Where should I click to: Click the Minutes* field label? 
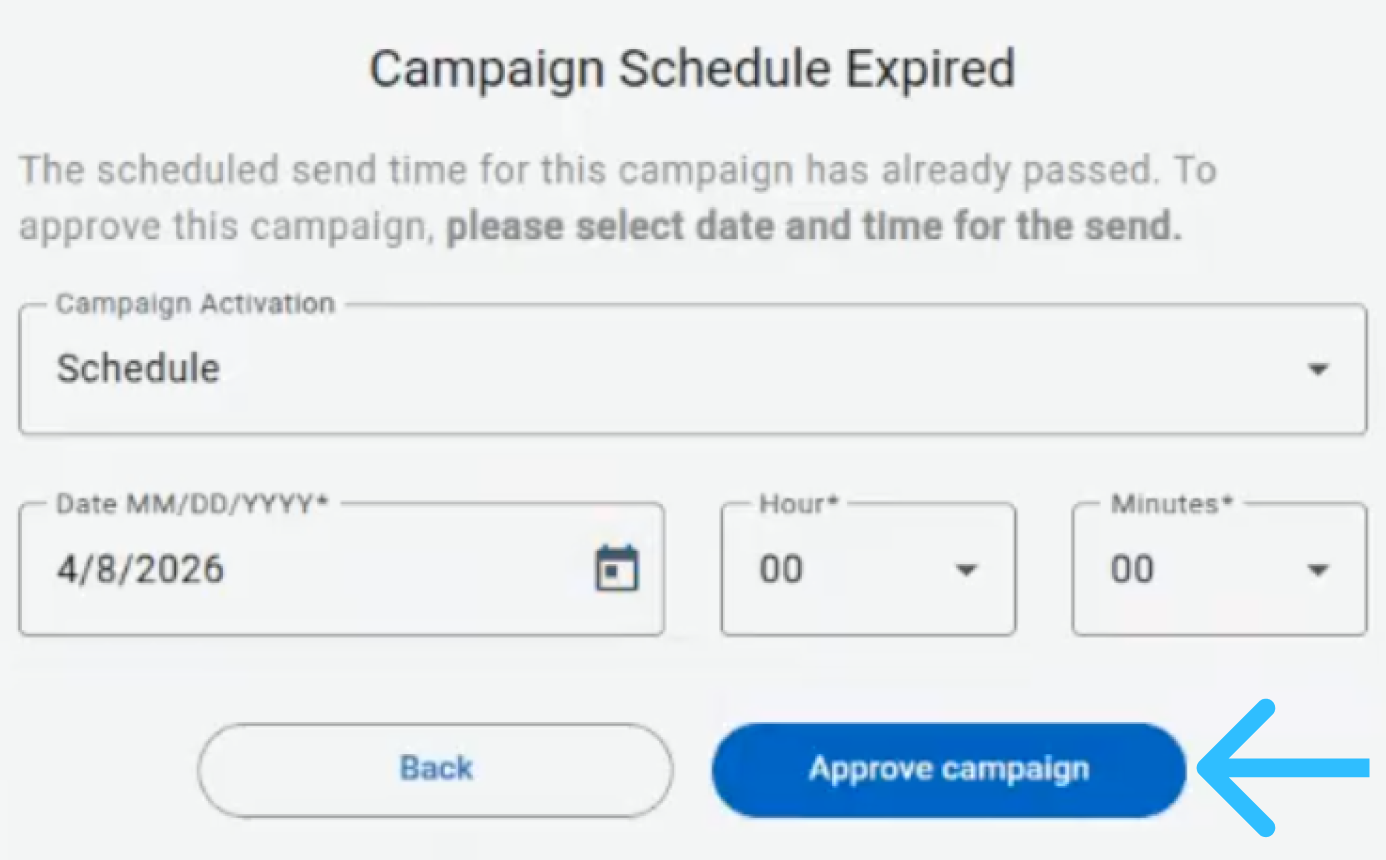[1170, 504]
